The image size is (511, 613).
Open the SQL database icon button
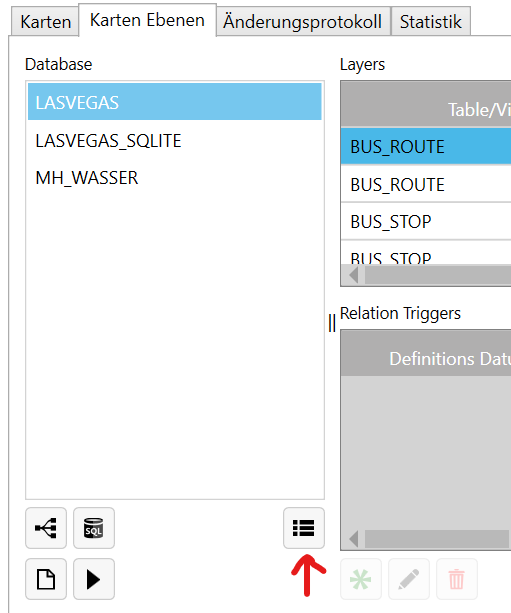(x=94, y=528)
